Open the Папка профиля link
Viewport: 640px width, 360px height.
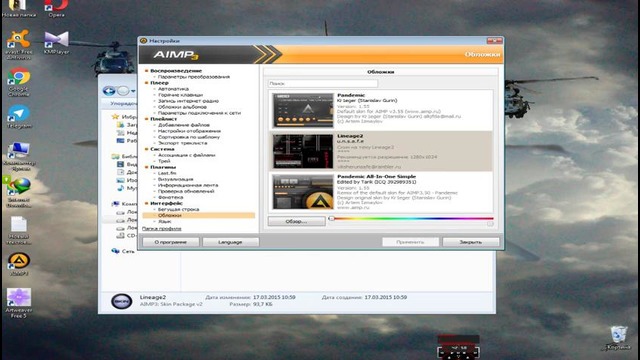pos(162,229)
